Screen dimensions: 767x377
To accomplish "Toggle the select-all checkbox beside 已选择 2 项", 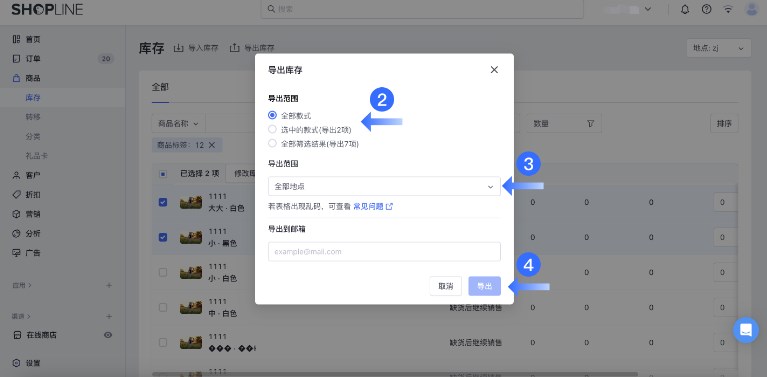I will click(x=163, y=174).
